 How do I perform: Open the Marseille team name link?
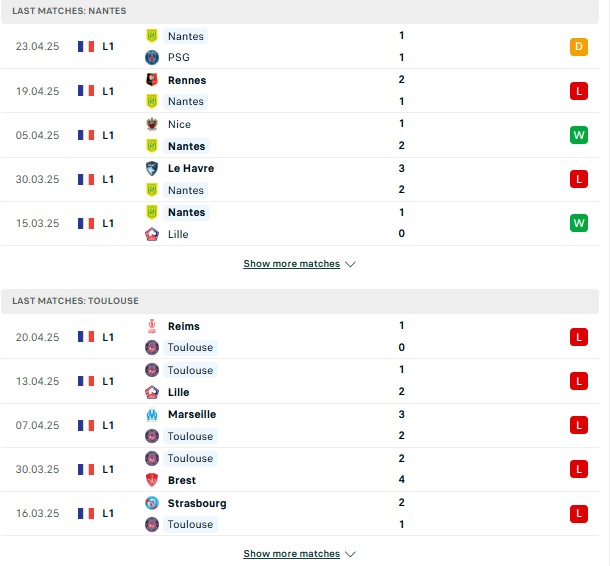coord(192,414)
